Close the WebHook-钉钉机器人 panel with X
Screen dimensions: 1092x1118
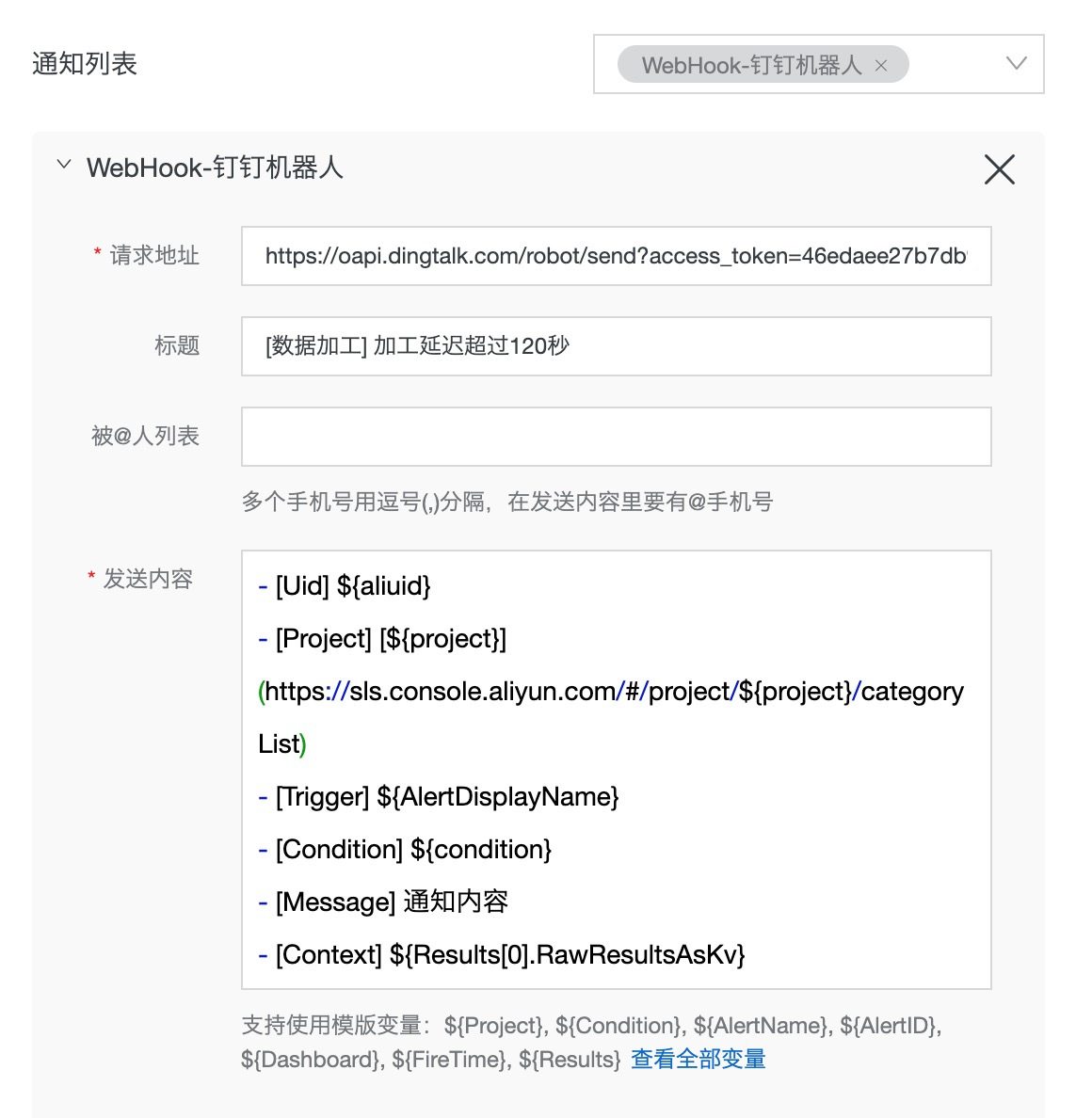[x=1000, y=169]
